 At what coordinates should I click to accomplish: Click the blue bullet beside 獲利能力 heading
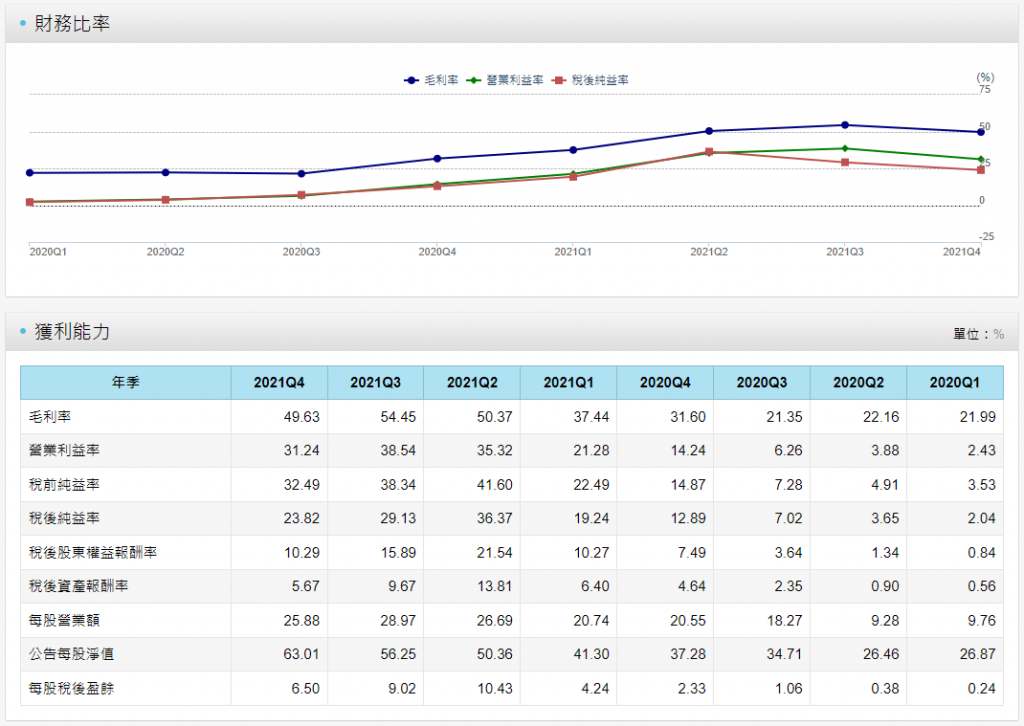[x=22, y=333]
